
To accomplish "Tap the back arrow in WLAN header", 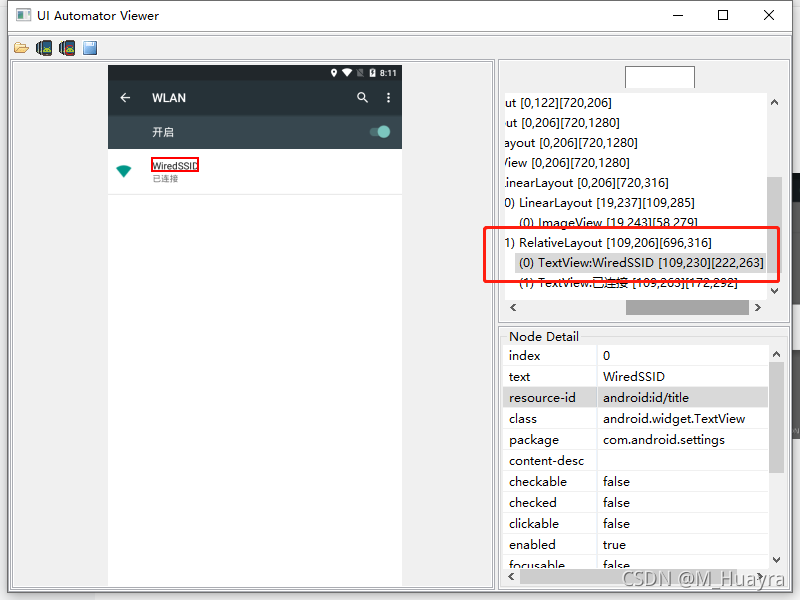I will (126, 97).
